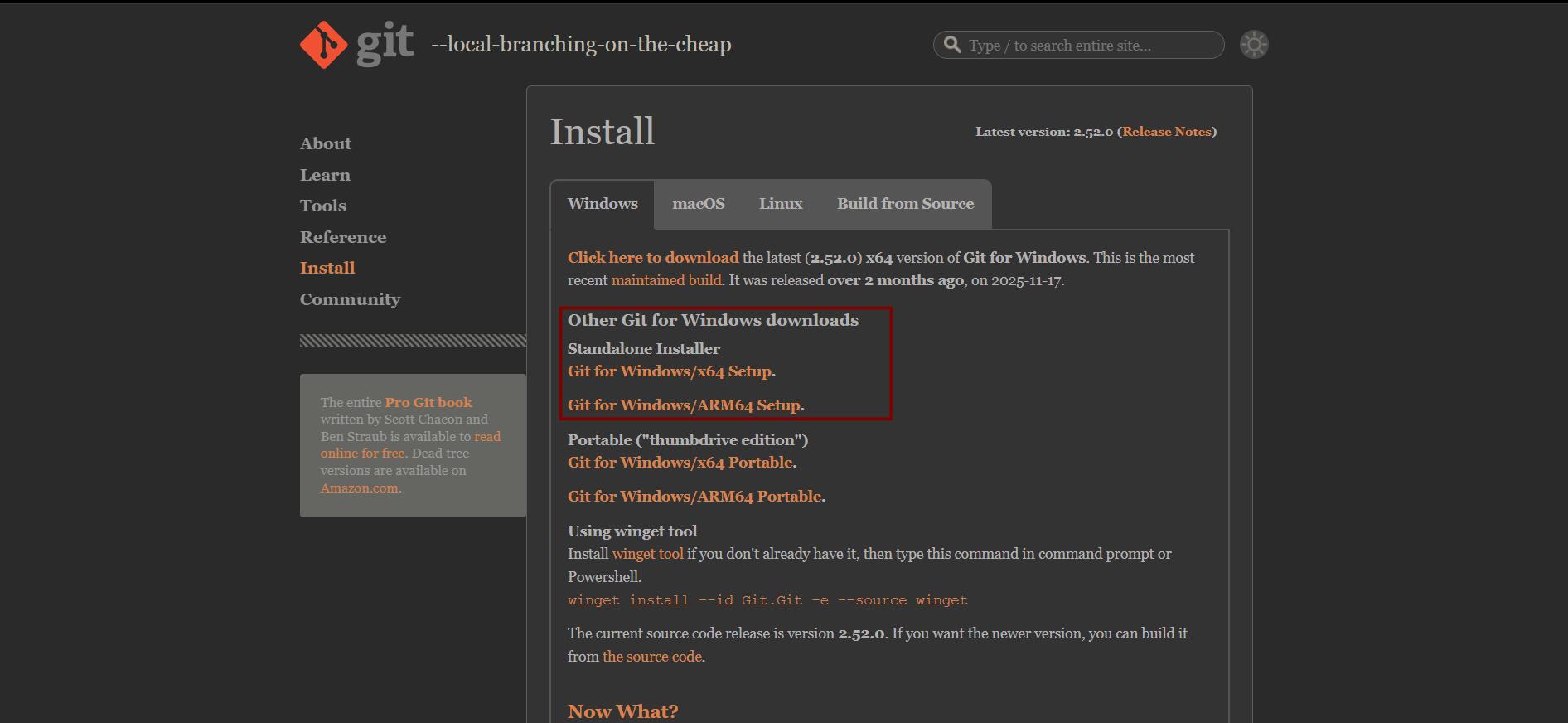Focus the site search input field
This screenshot has width=1568, height=723.
pyautogui.click(x=1078, y=45)
